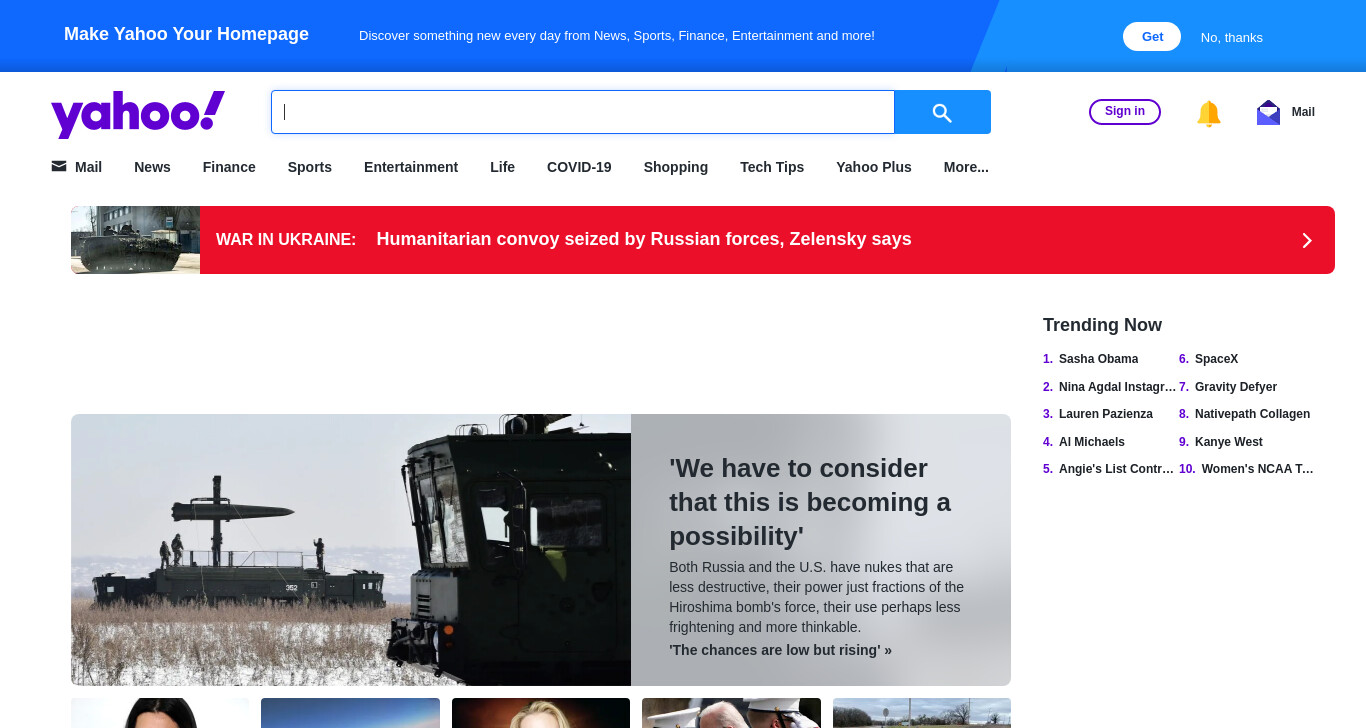The image size is (1366, 728).
Task: Click the 'Trending Now' heading
Action: [1102, 325]
